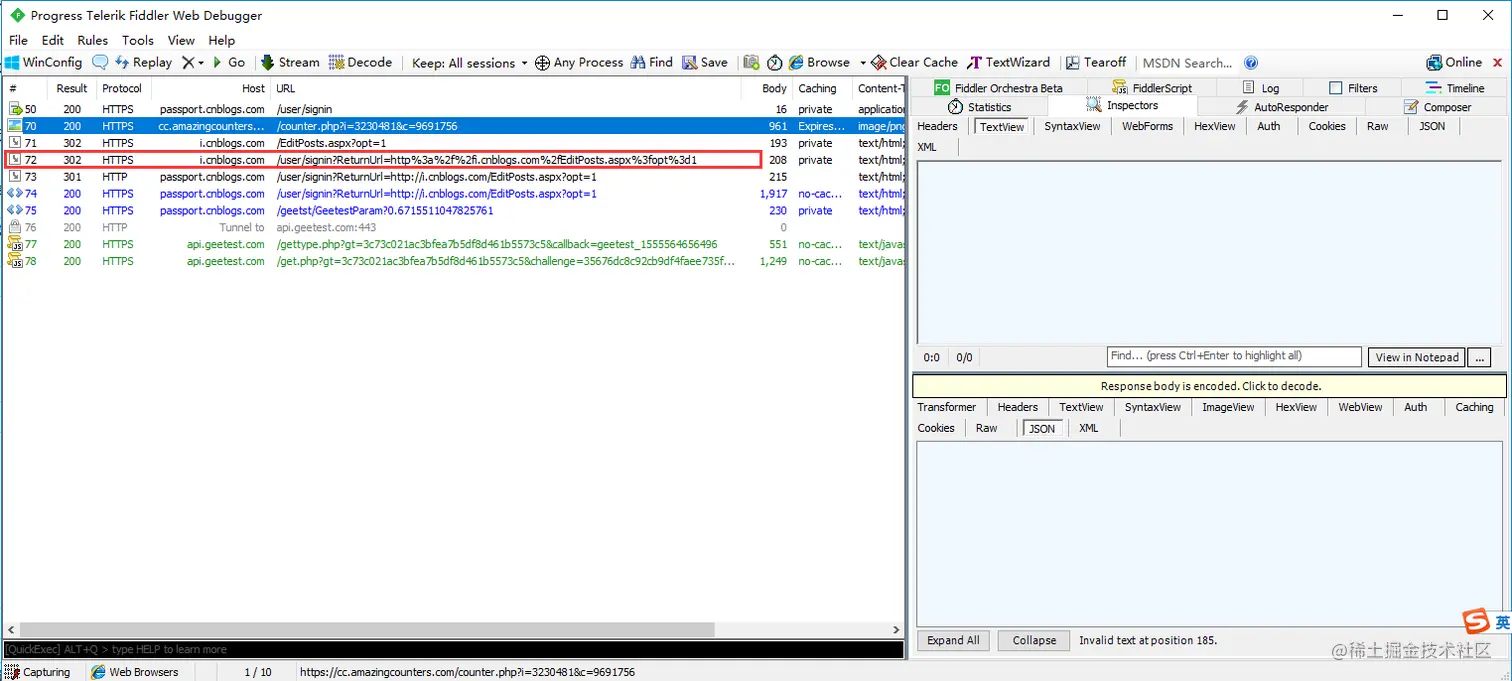Click the Go resume button

point(229,62)
